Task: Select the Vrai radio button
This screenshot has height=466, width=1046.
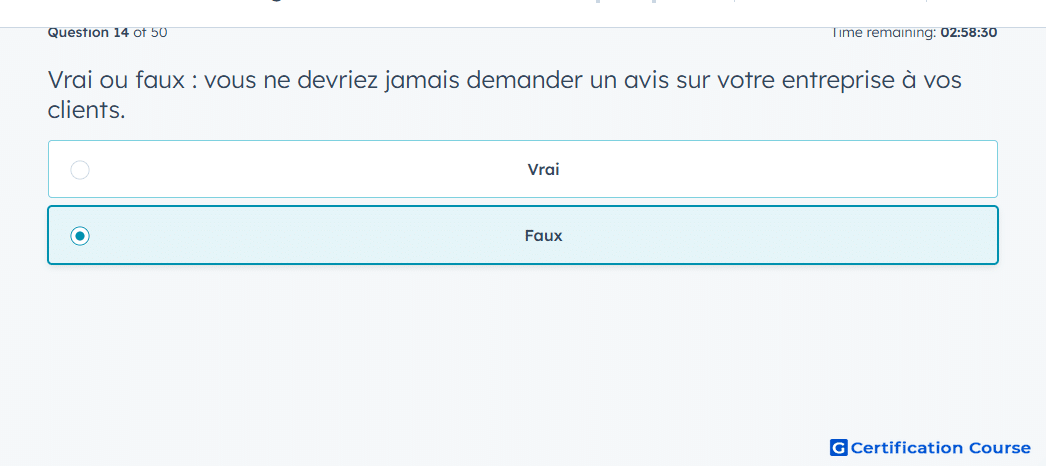Action: [80, 170]
